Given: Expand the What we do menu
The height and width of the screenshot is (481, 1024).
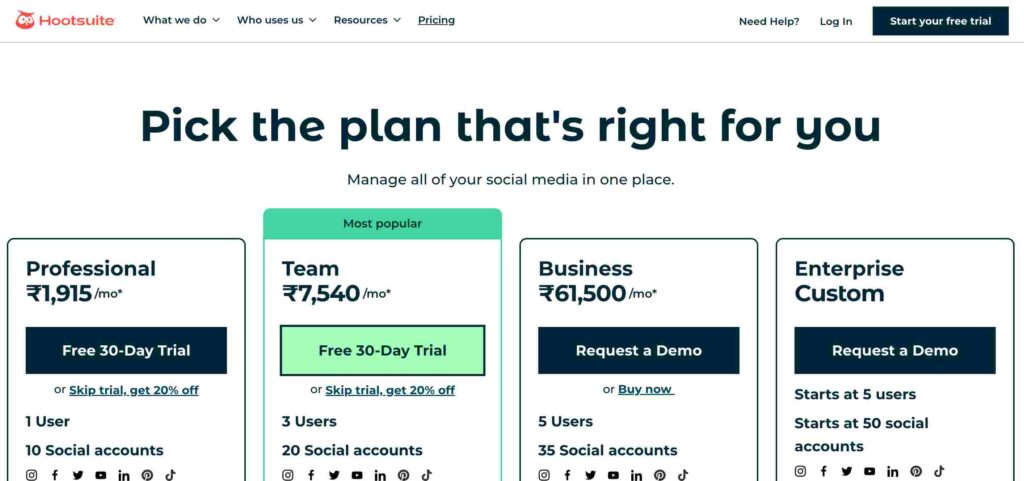Looking at the screenshot, I should pos(182,20).
